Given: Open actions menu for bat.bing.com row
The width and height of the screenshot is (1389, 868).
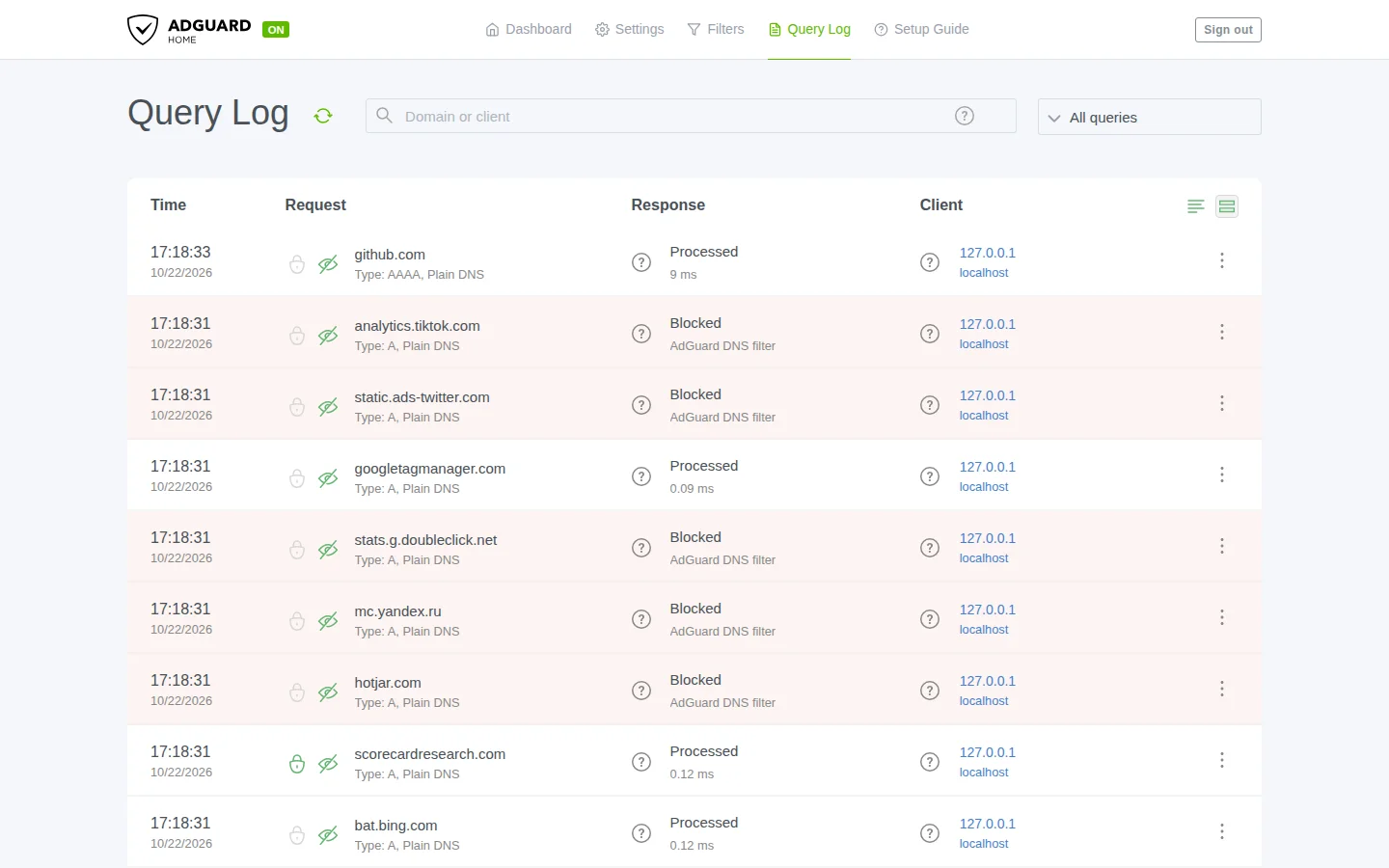Looking at the screenshot, I should 1222,831.
